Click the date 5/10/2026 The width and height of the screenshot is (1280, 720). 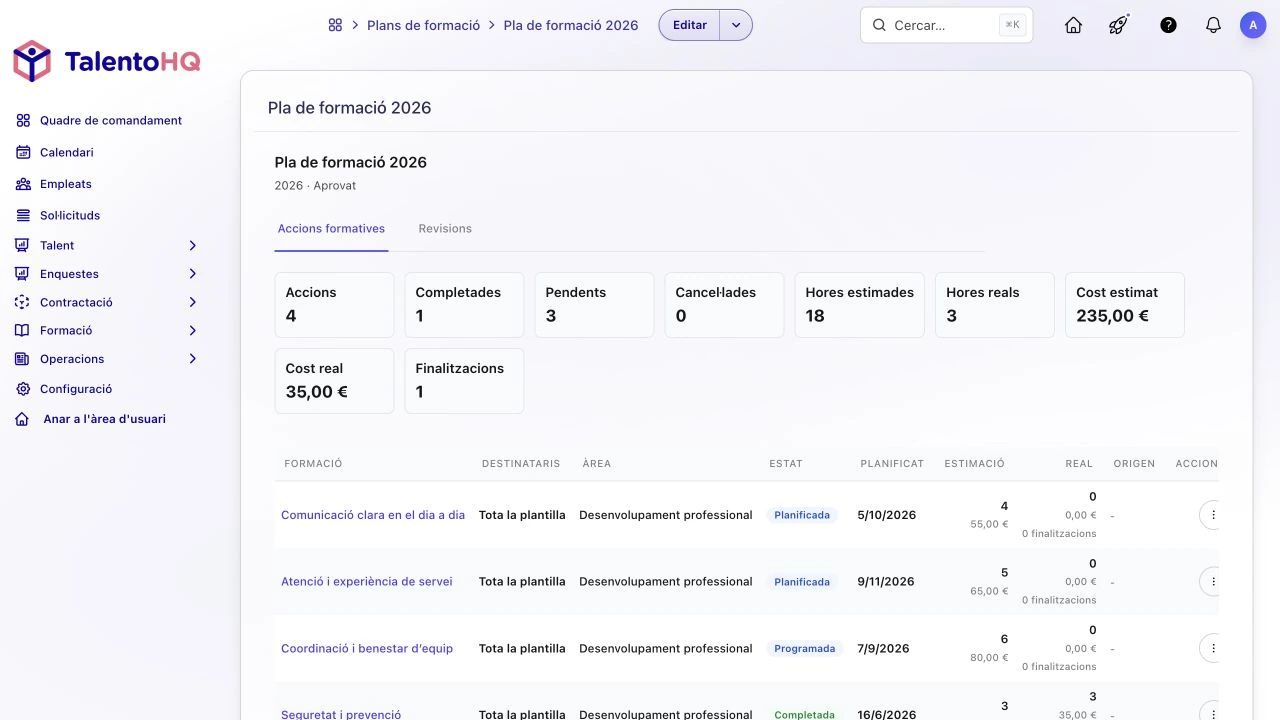(x=887, y=515)
